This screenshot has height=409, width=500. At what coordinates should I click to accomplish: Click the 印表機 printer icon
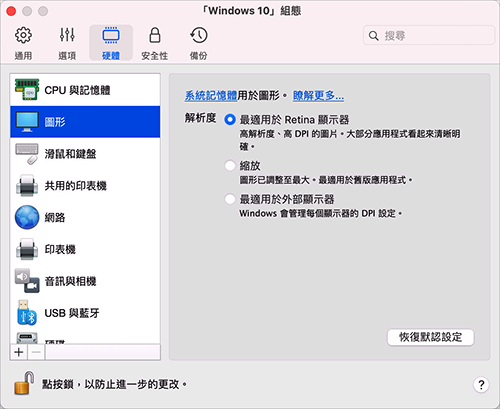(27, 249)
